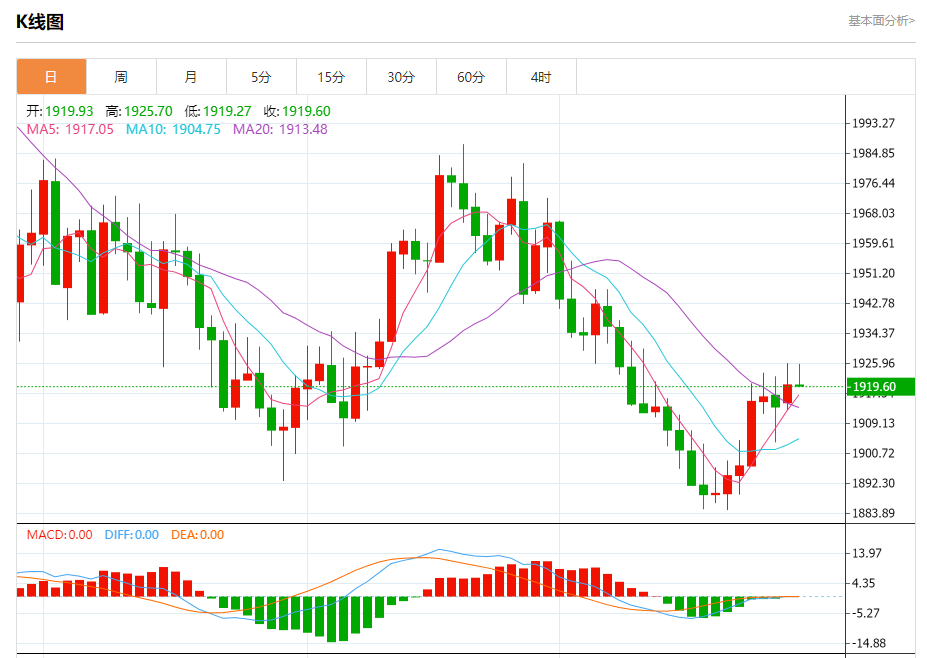927x658 pixels.
Task: Click the 1968.03 price axis label
Action: pos(873,213)
